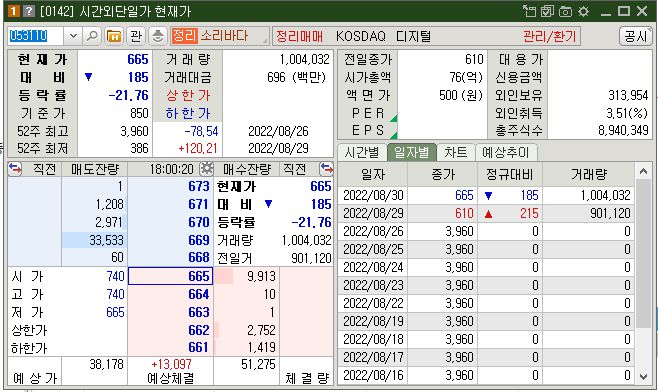Click the red 관리/환기 label
This screenshot has height=392, width=658.
[x=550, y=36]
